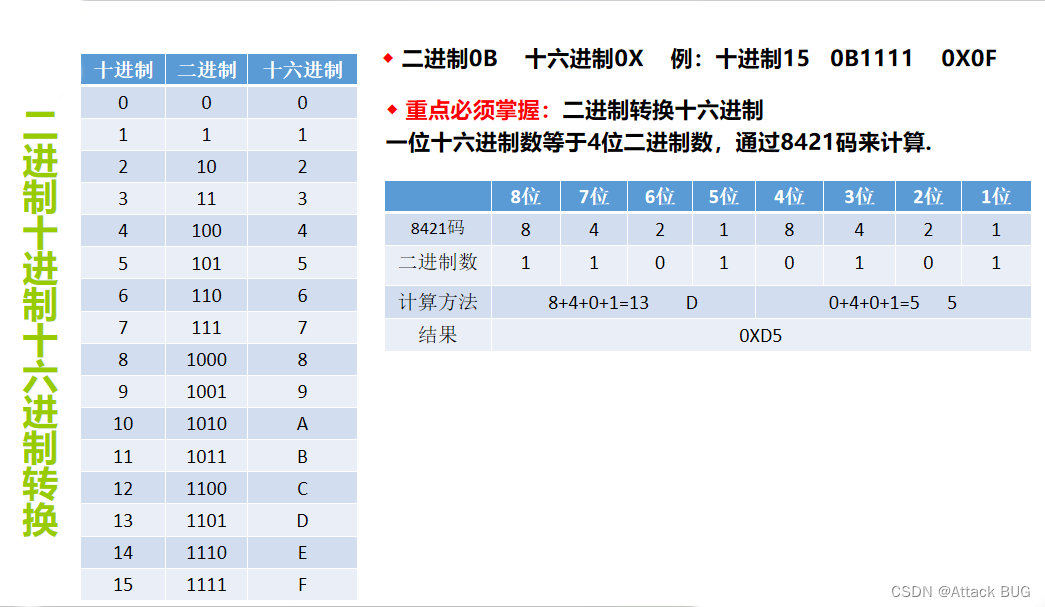Screen dimensions: 1045x607
Task: Click the 0B1111 example value
Action: point(871,59)
